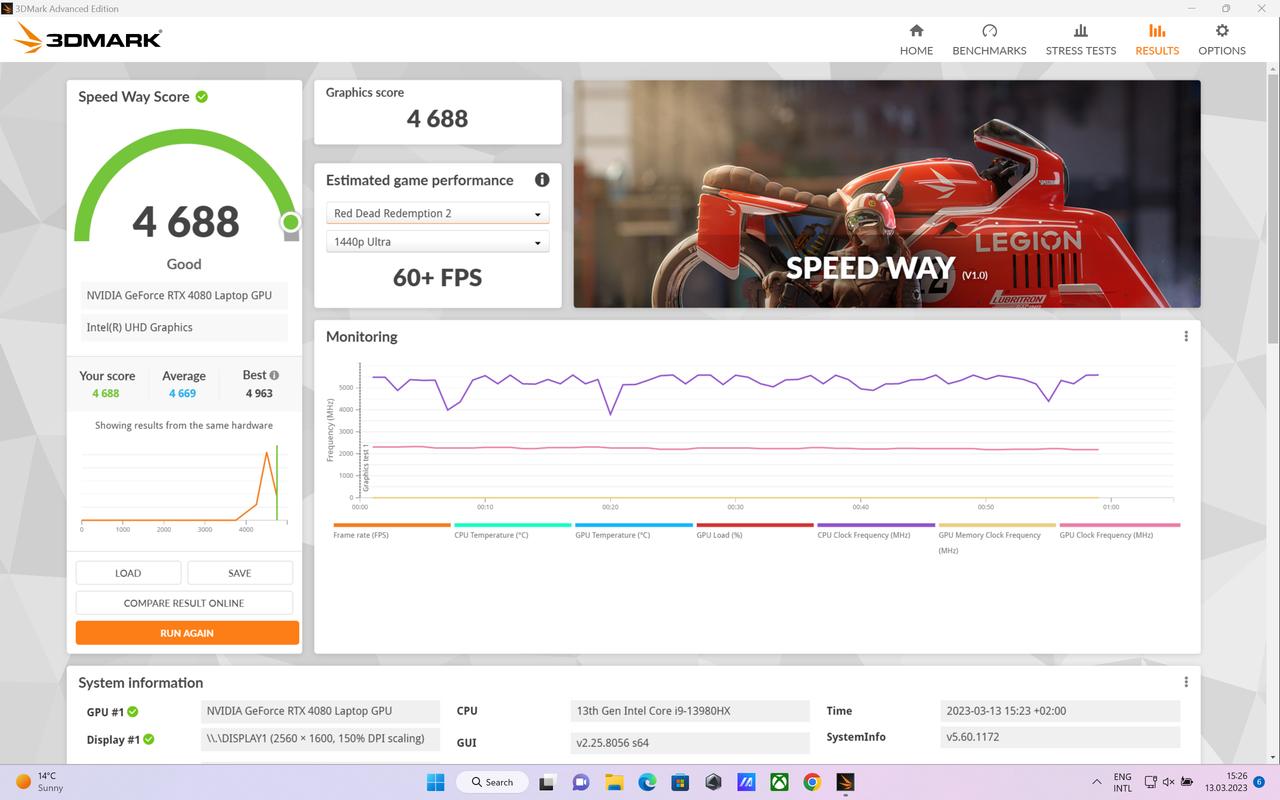Click Compare Result Online button
Viewport: 1280px width, 800px height.
[x=184, y=603]
